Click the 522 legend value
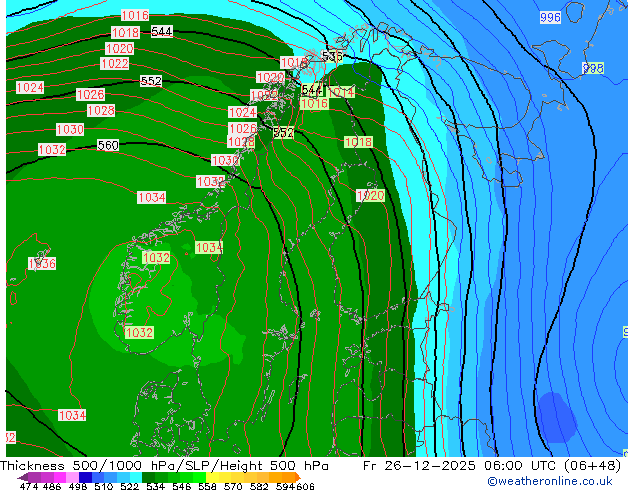This screenshot has width=634, height=490. click(129, 486)
